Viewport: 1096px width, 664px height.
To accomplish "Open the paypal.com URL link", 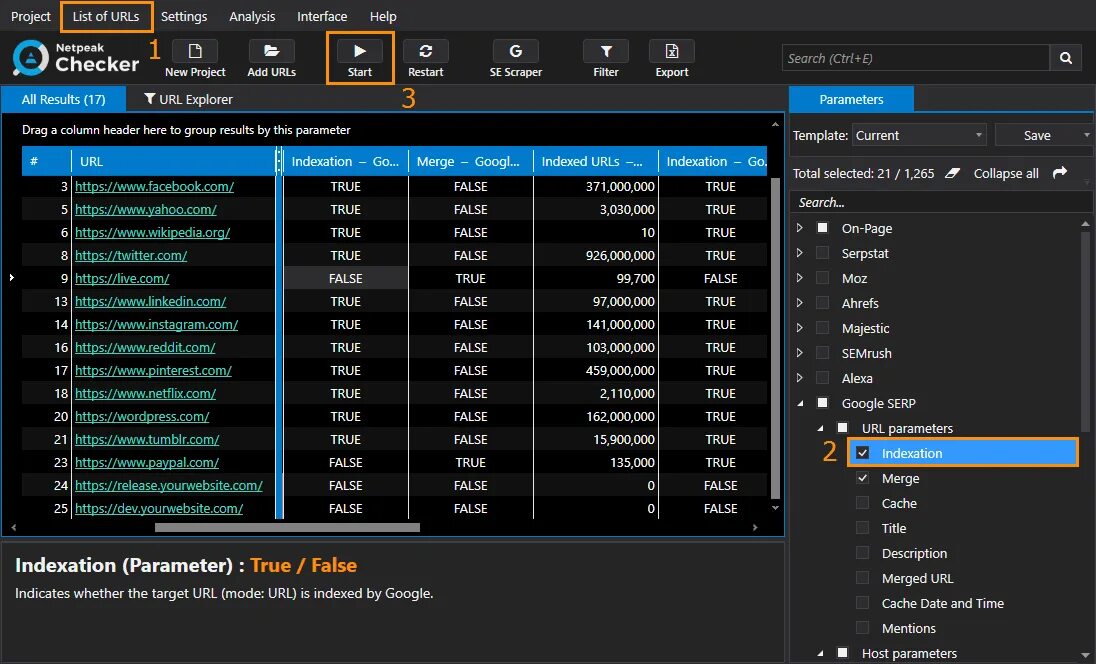I will [147, 462].
